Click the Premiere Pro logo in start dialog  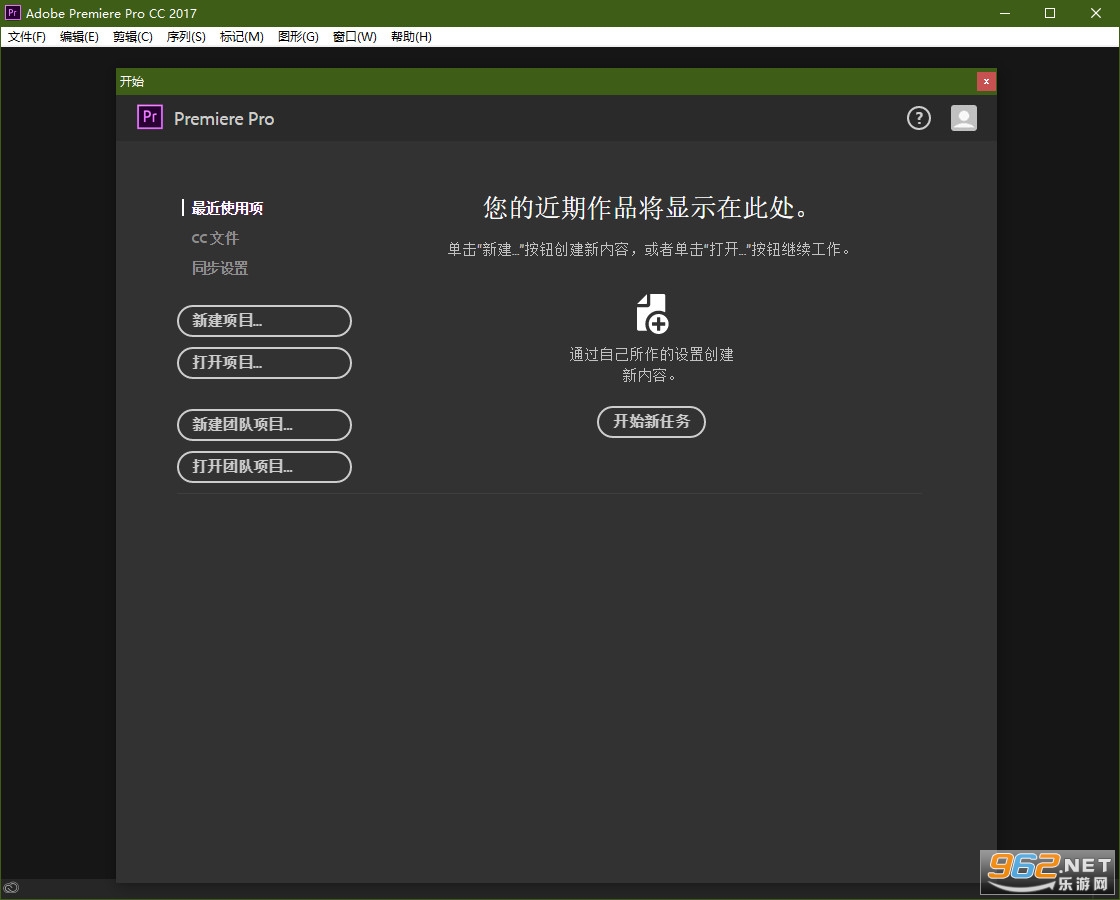coord(150,117)
